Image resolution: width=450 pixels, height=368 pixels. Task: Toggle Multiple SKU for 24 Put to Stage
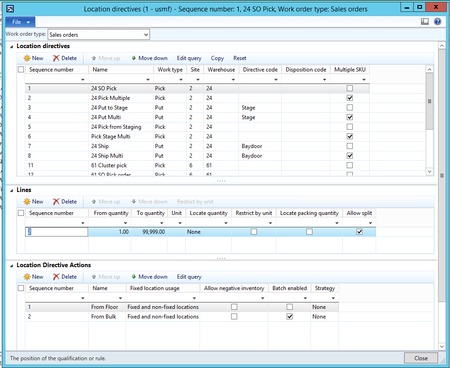[x=349, y=108]
